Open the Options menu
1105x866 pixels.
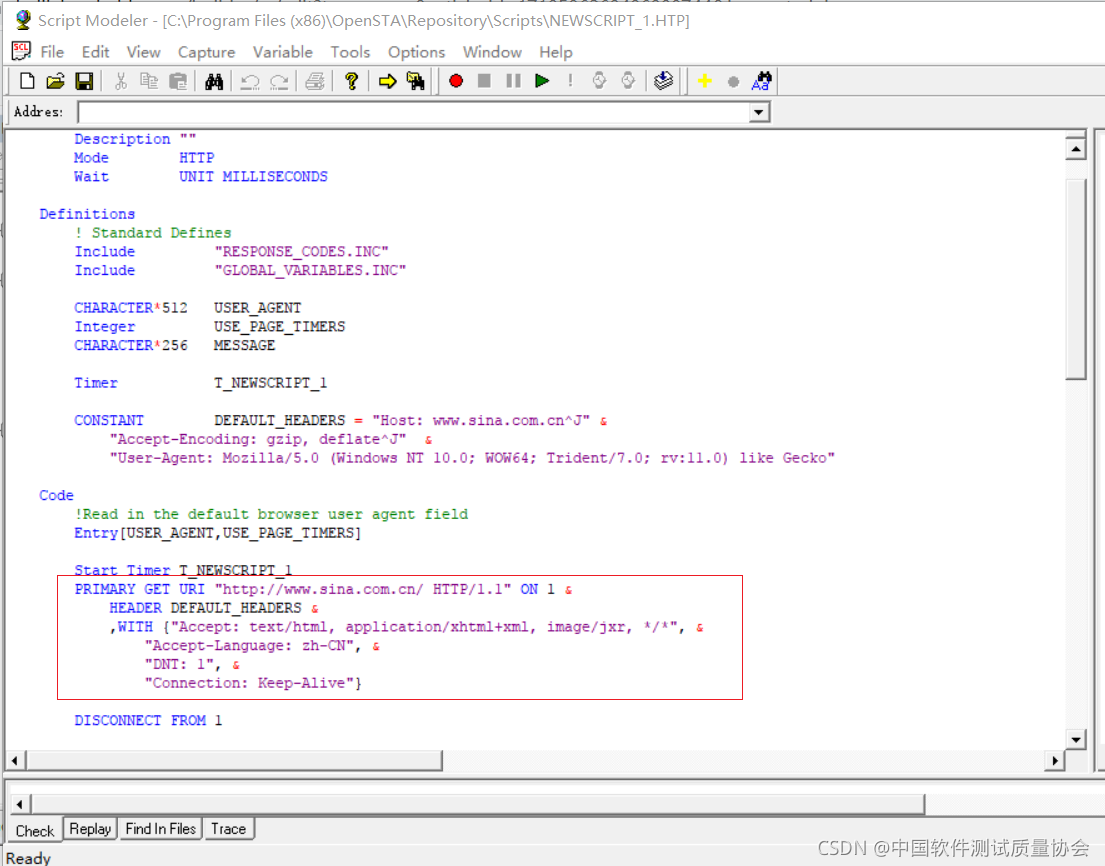point(416,52)
